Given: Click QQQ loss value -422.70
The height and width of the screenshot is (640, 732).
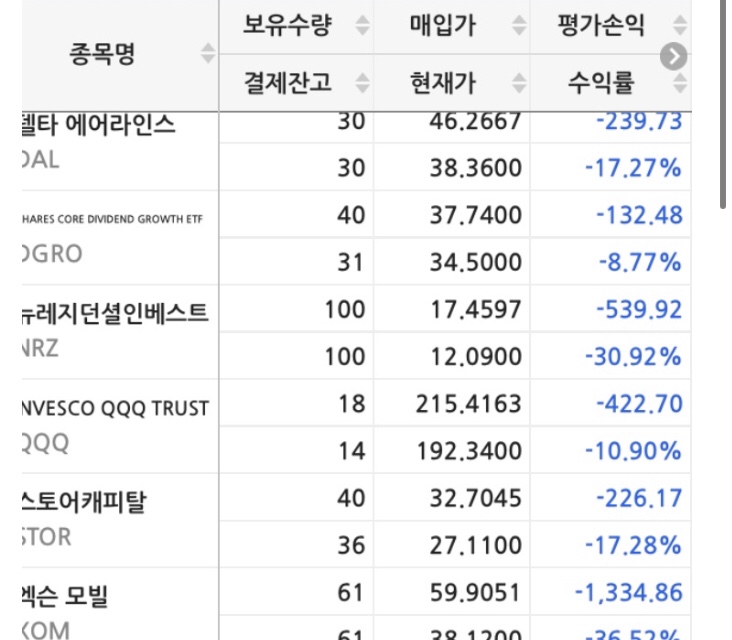Looking at the screenshot, I should [x=640, y=404].
